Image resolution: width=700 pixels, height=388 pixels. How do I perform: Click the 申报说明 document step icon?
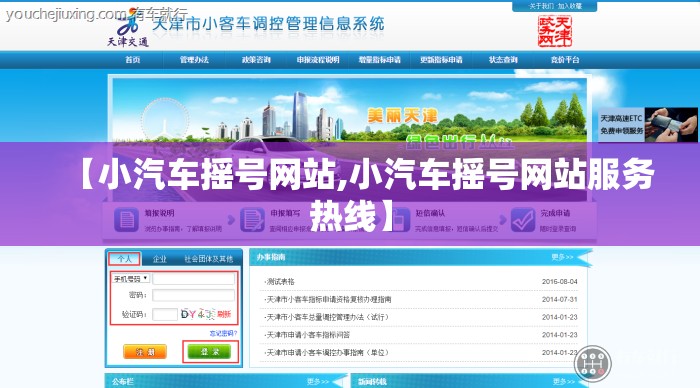point(126,220)
